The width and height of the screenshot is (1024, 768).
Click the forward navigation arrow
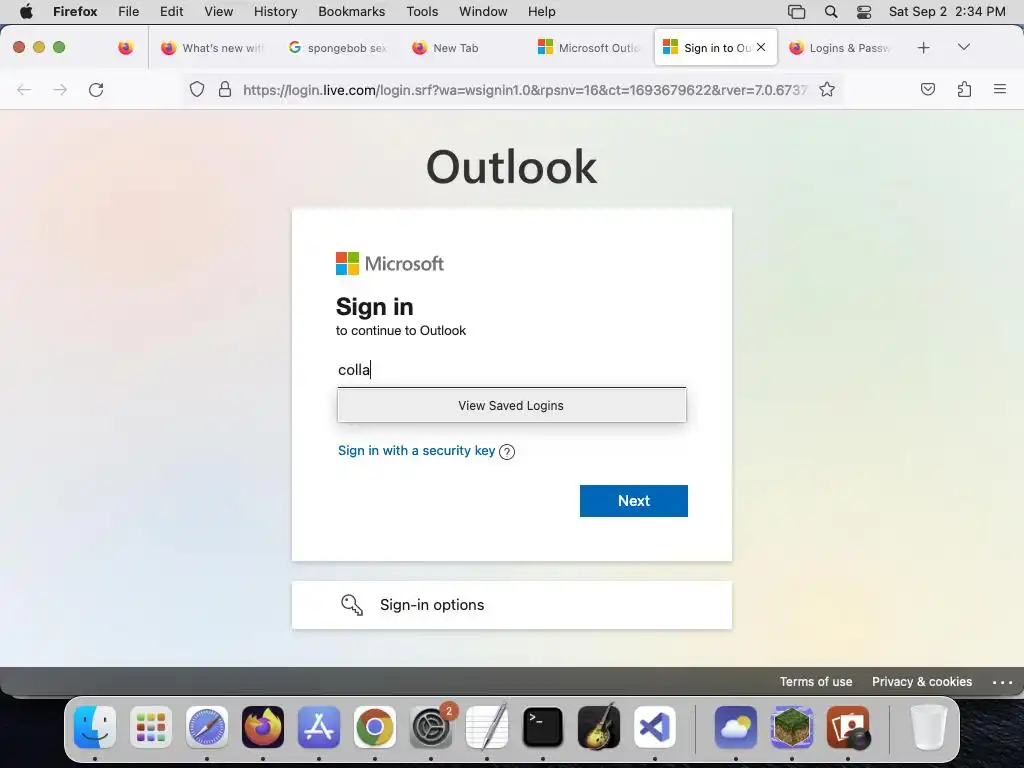[60, 89]
